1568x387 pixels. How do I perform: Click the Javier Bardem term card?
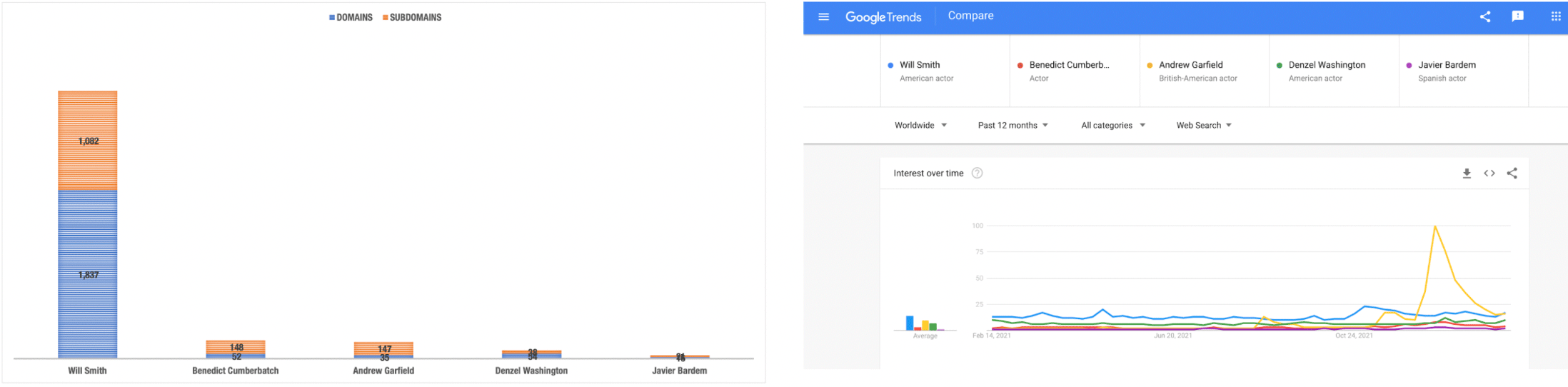click(1464, 71)
